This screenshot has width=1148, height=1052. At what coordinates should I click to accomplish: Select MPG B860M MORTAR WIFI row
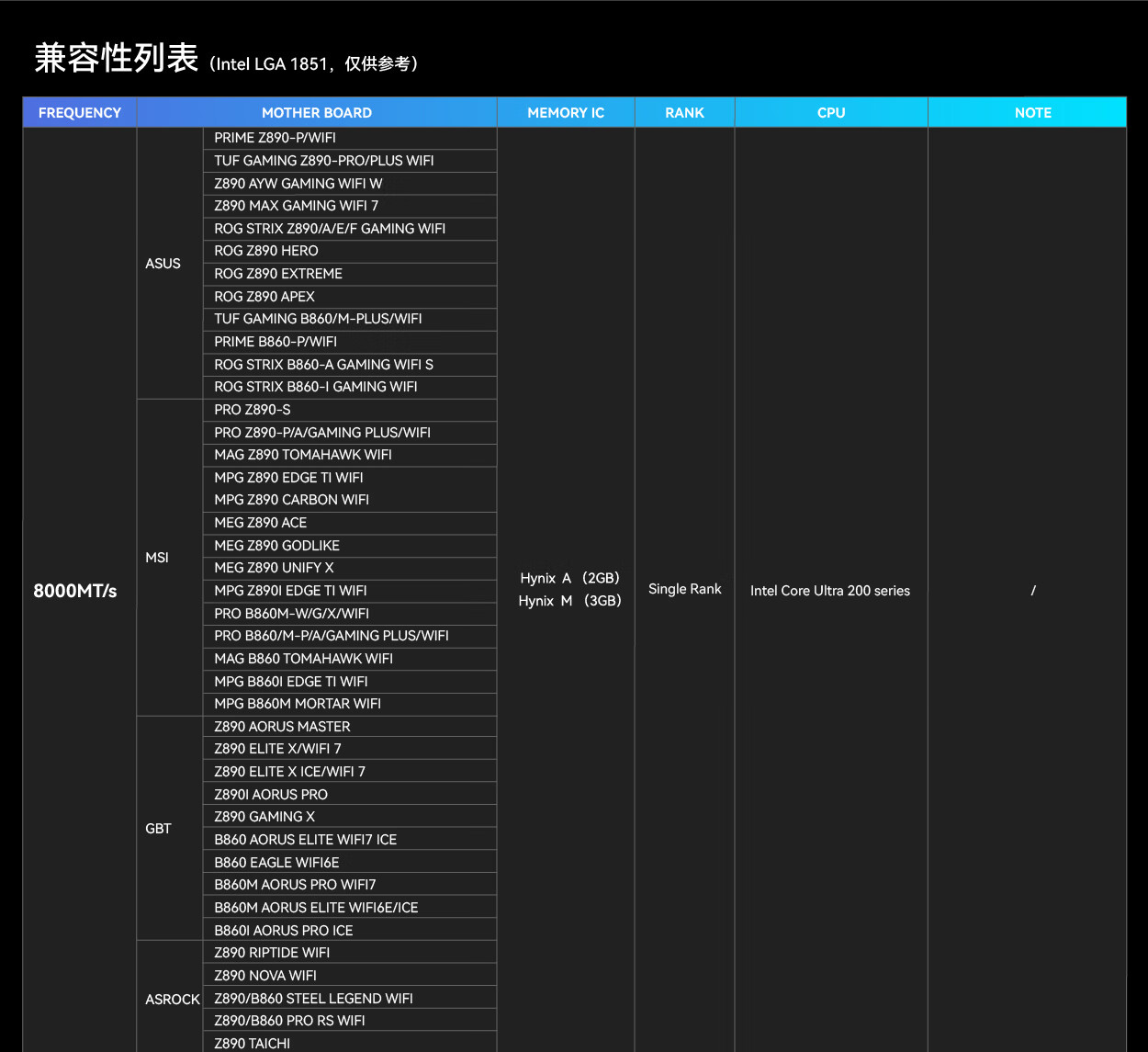pos(350,704)
